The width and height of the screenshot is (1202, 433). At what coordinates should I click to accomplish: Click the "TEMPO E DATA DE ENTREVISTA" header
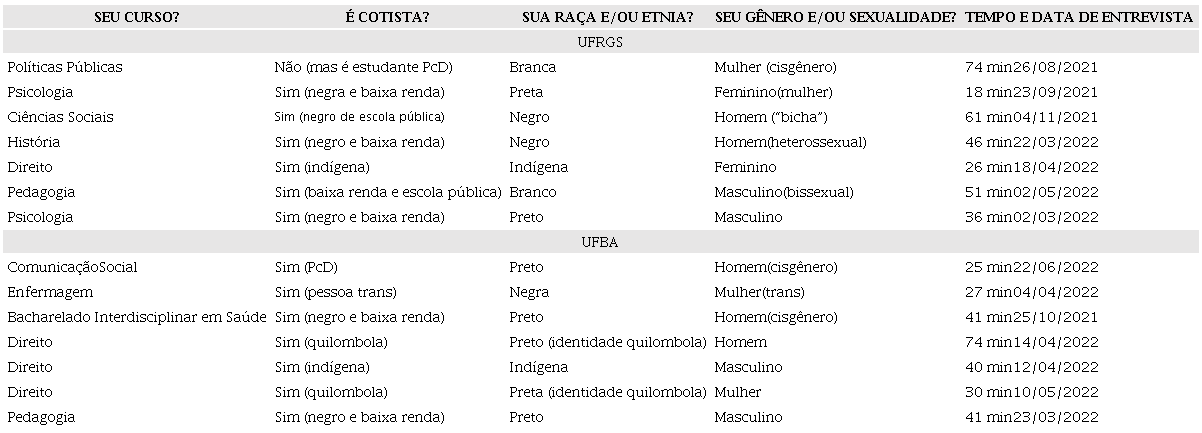[x=1080, y=18]
